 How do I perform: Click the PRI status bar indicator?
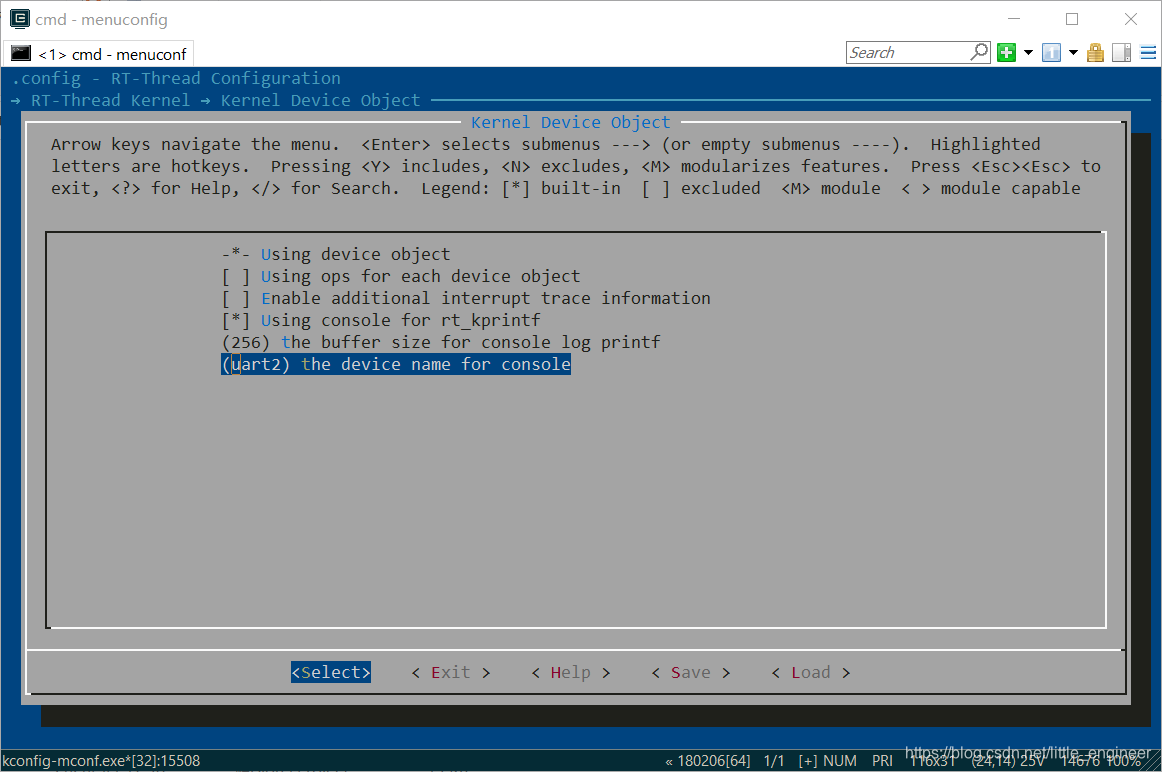coord(882,761)
